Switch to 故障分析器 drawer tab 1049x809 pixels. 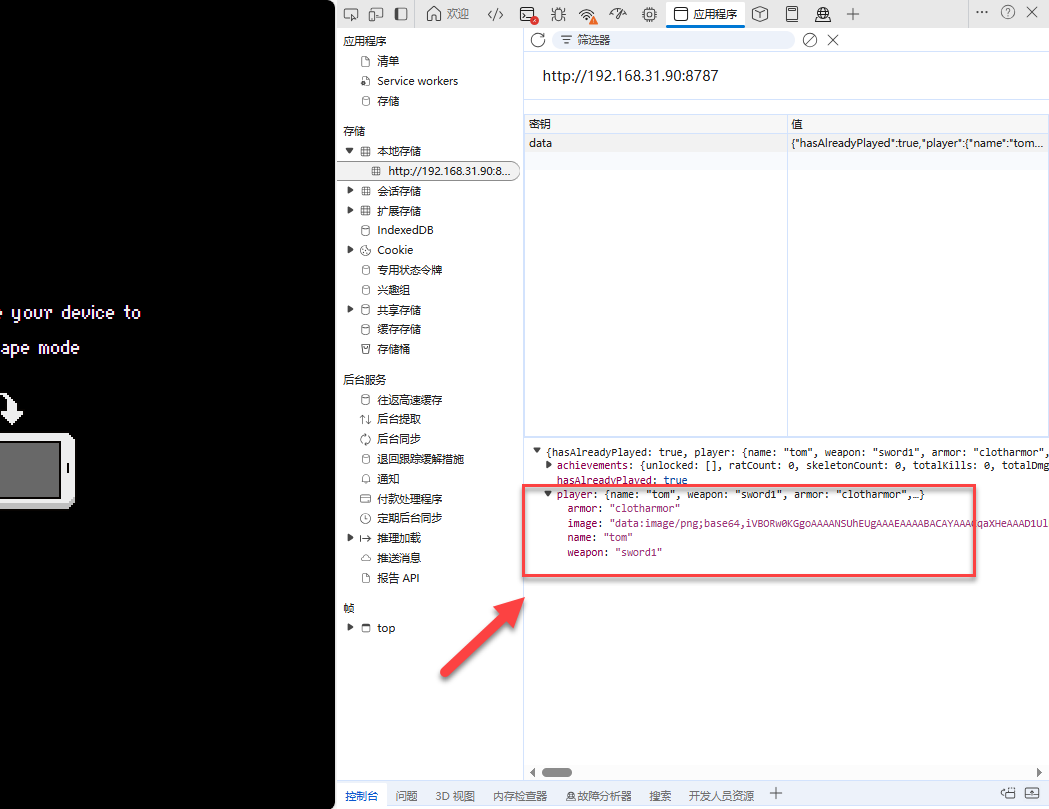click(598, 796)
